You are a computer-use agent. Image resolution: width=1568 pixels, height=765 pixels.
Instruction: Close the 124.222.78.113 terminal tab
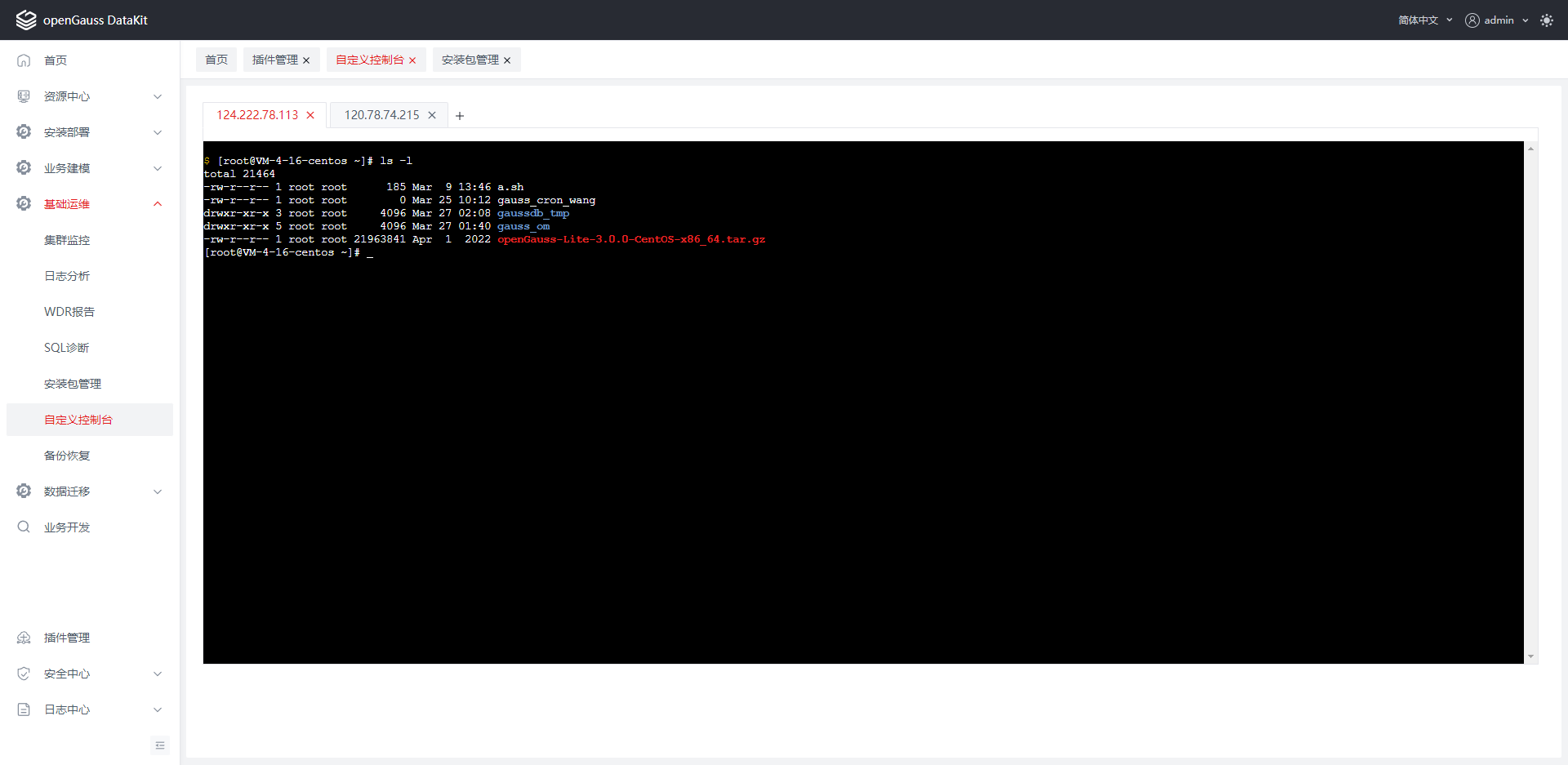point(310,115)
